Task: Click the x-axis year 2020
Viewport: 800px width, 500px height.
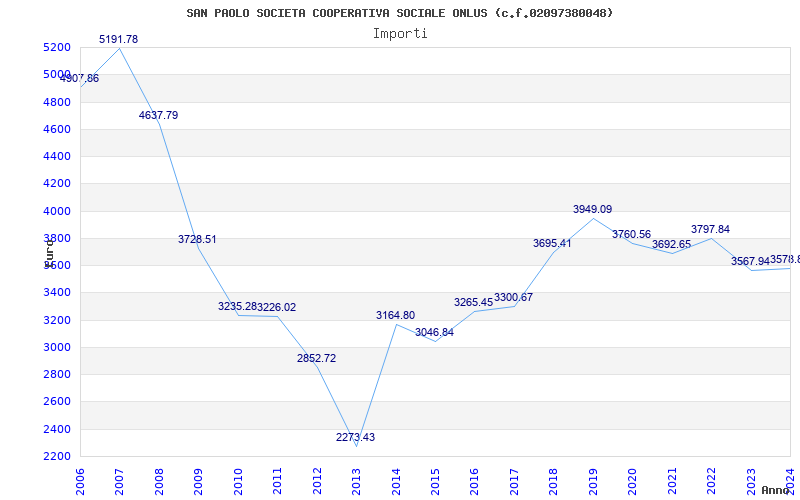Action: (x=633, y=482)
